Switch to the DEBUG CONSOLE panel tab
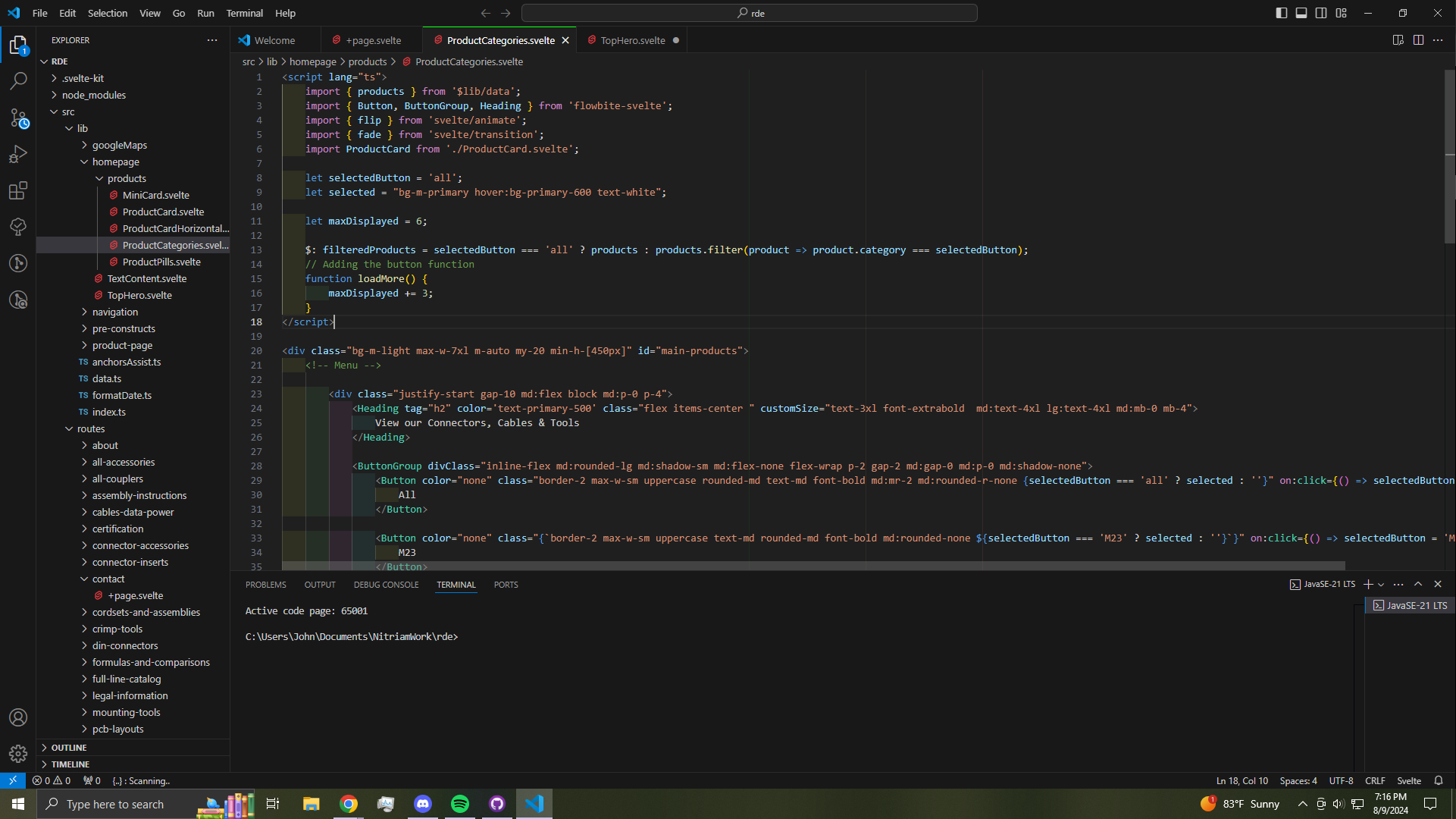The height and width of the screenshot is (819, 1456). point(386,585)
